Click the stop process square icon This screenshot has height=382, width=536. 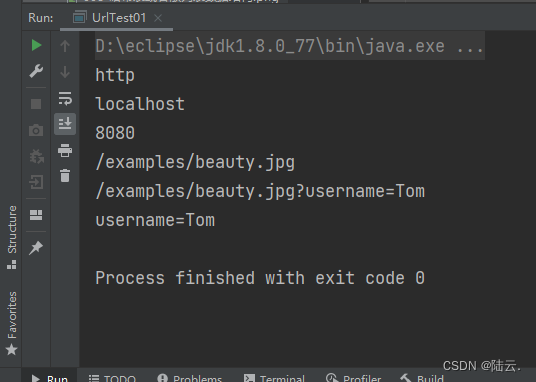pyautogui.click(x=36, y=104)
